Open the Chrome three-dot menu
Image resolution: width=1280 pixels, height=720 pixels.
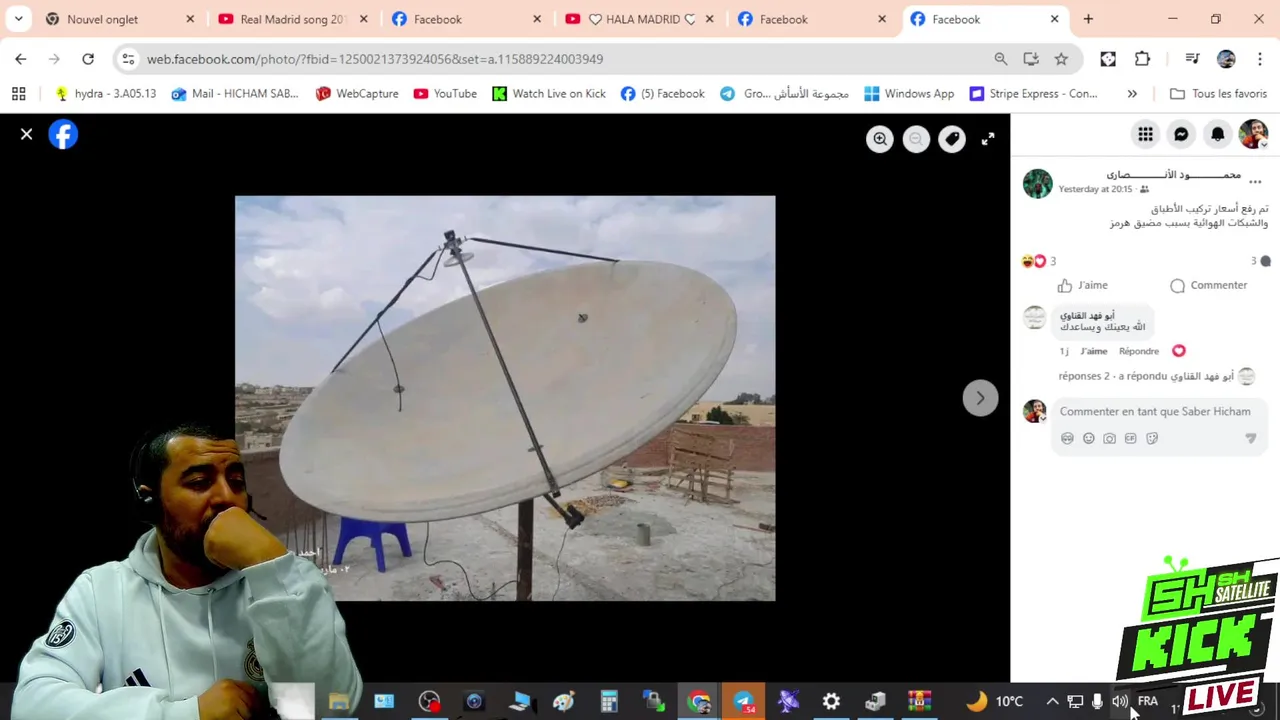[1259, 59]
